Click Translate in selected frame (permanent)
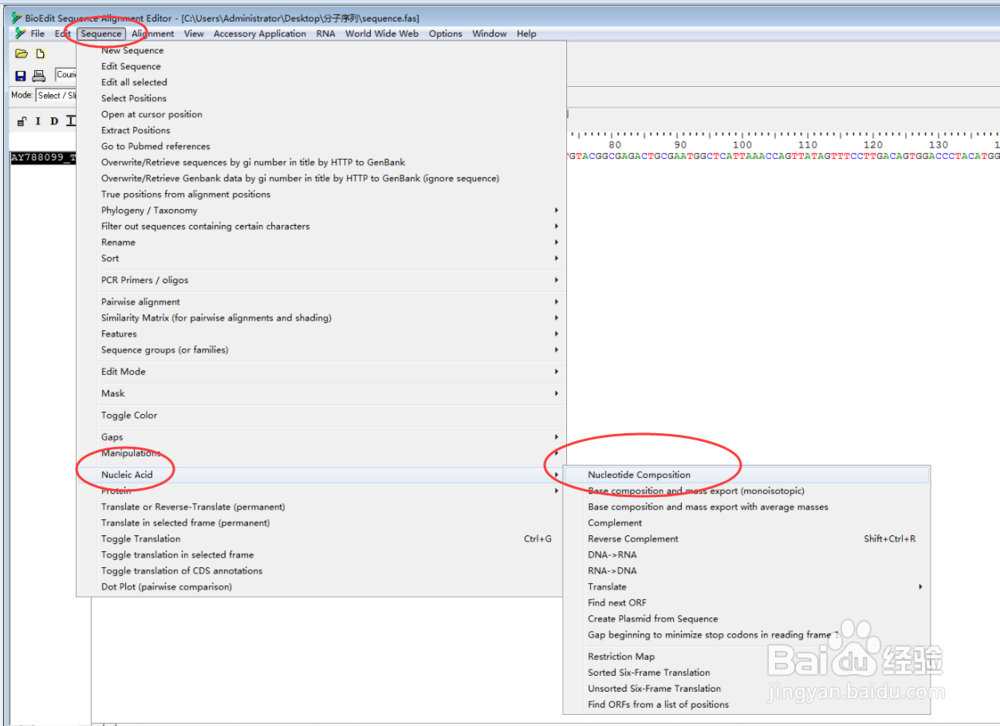Screen dimensions: 1000x726 (321, 522)
